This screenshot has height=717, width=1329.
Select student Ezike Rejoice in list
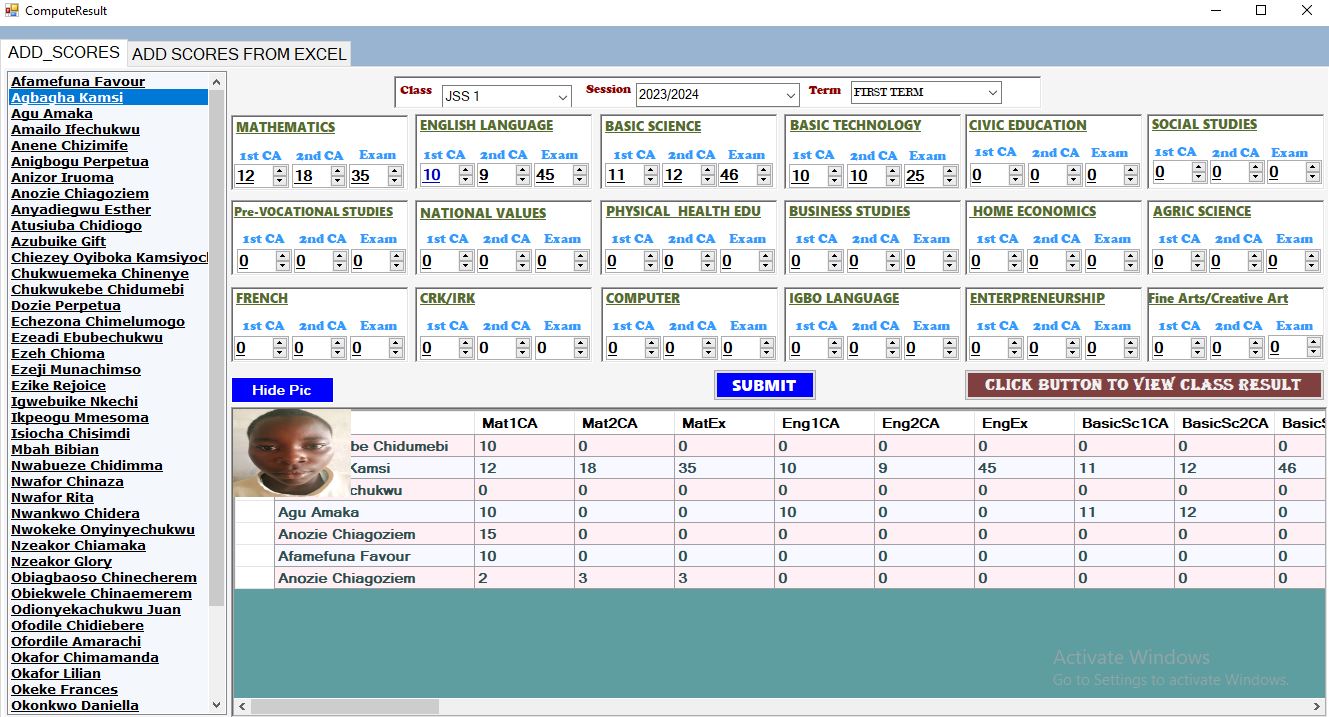(x=58, y=385)
